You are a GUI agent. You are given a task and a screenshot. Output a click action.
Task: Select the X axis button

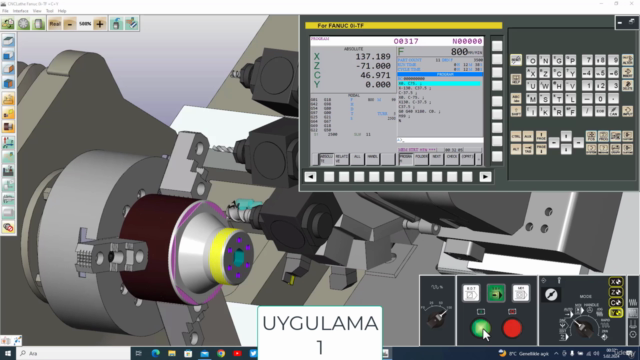tap(616, 282)
